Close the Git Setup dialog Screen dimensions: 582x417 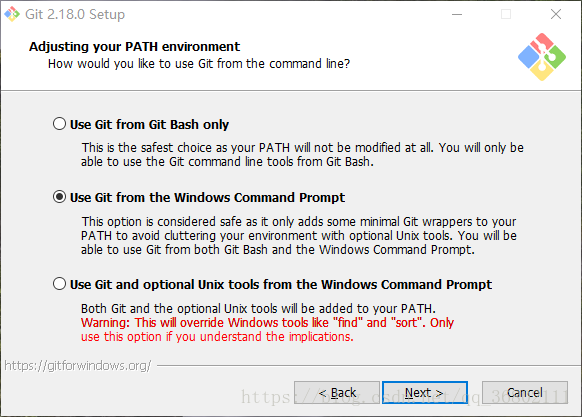pyautogui.click(x=556, y=14)
